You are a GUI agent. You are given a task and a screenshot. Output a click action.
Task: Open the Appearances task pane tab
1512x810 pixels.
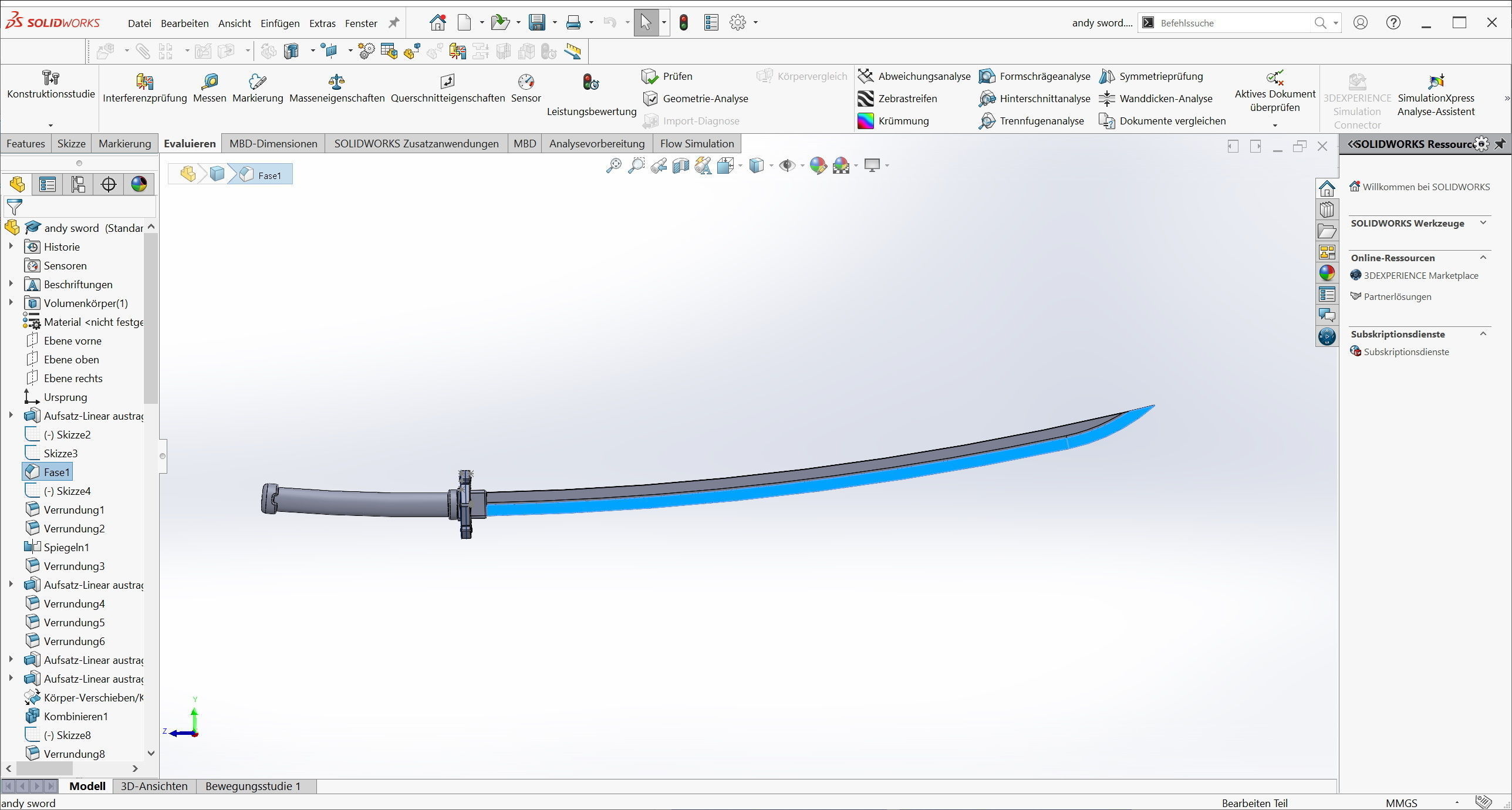(x=1327, y=273)
